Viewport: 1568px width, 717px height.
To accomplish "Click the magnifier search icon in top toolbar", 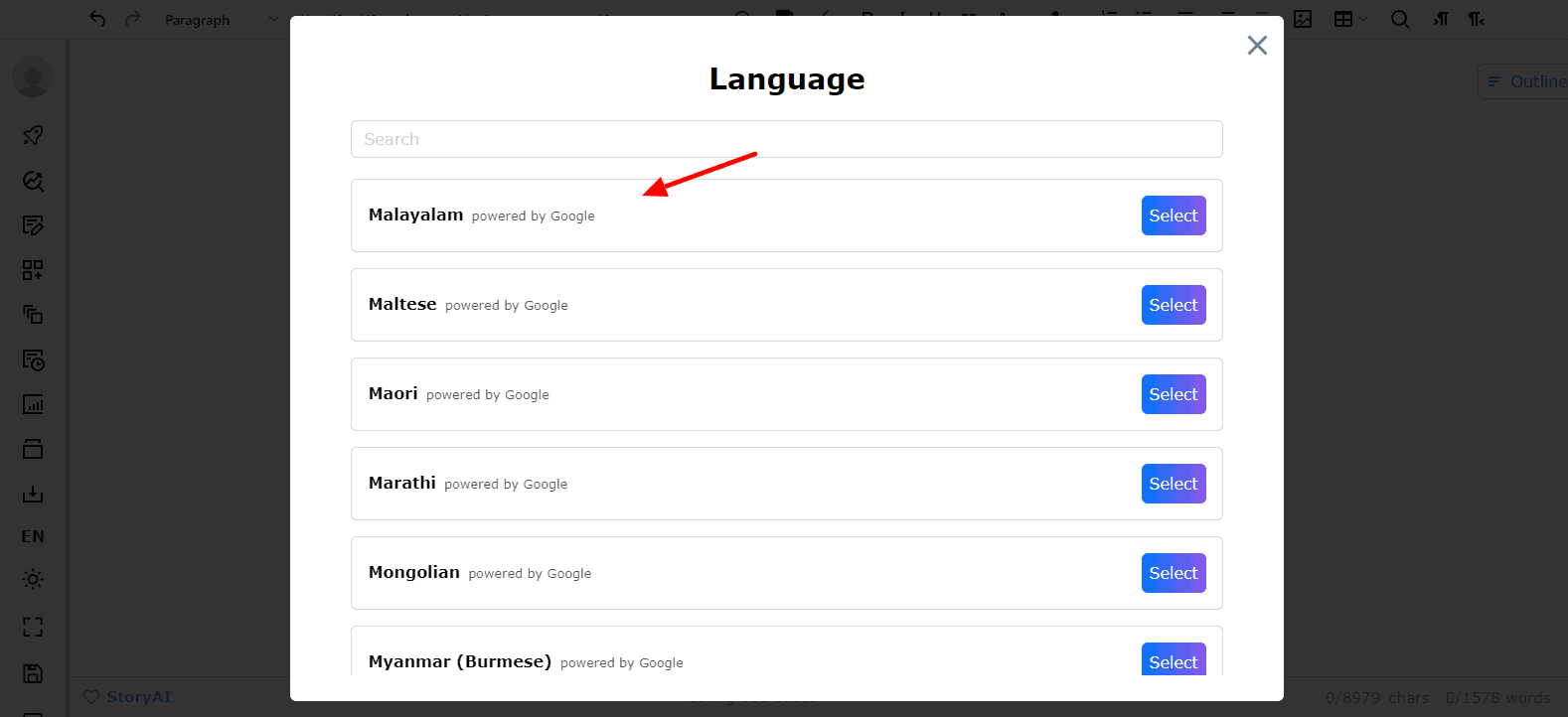I will [1400, 19].
